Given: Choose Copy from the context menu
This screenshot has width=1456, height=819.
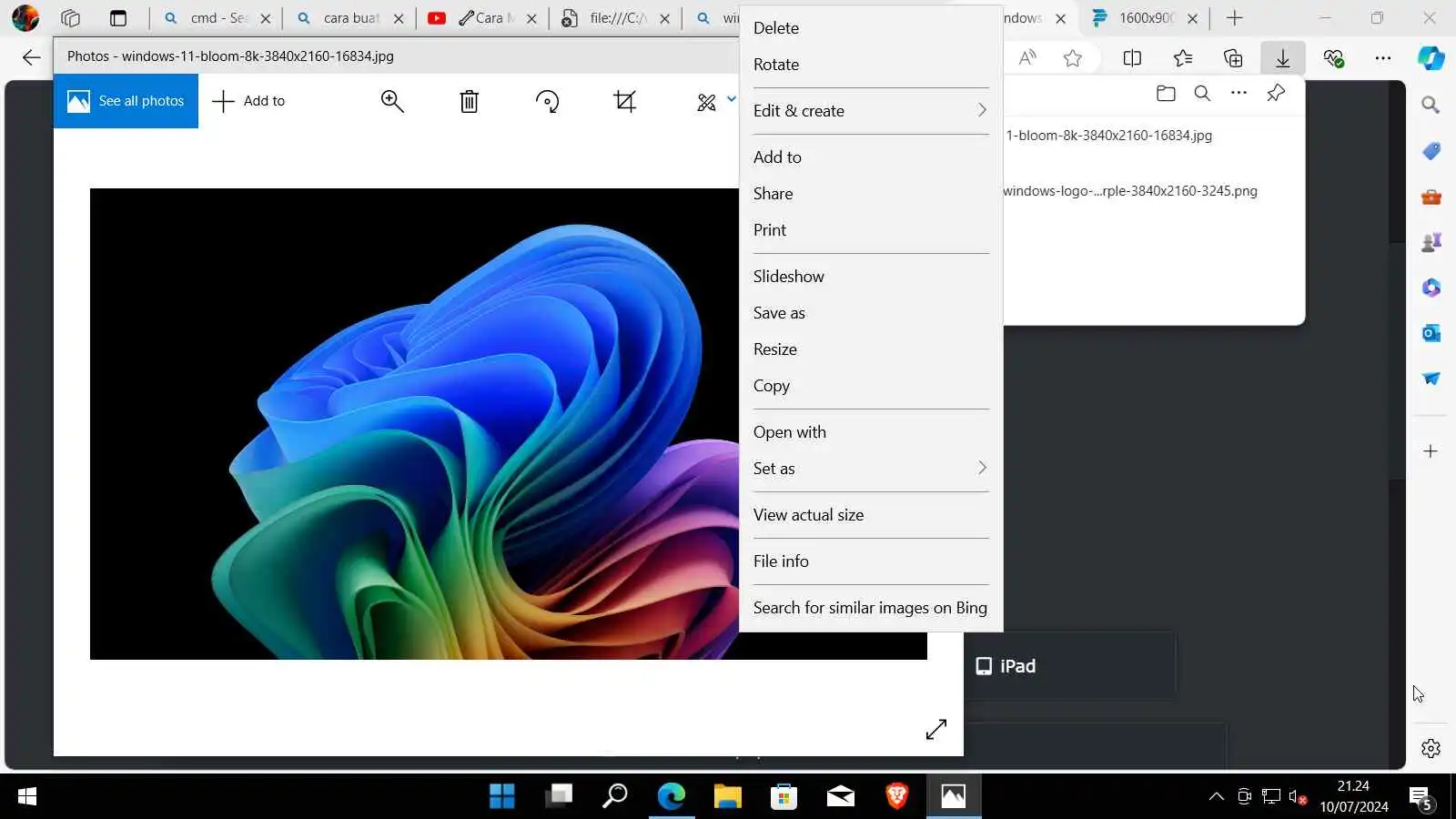Looking at the screenshot, I should pos(772,385).
